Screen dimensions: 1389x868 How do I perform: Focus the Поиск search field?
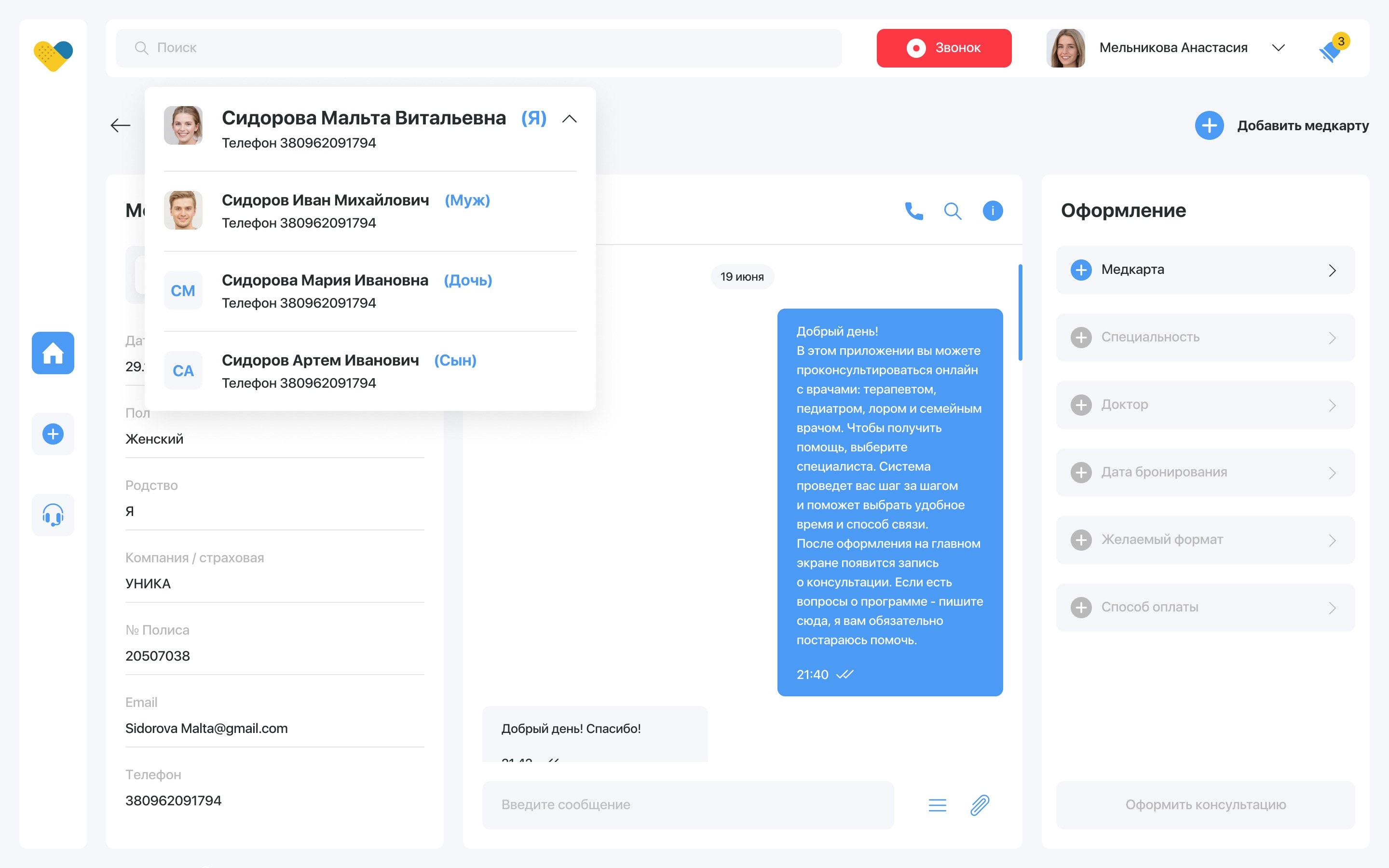479,48
